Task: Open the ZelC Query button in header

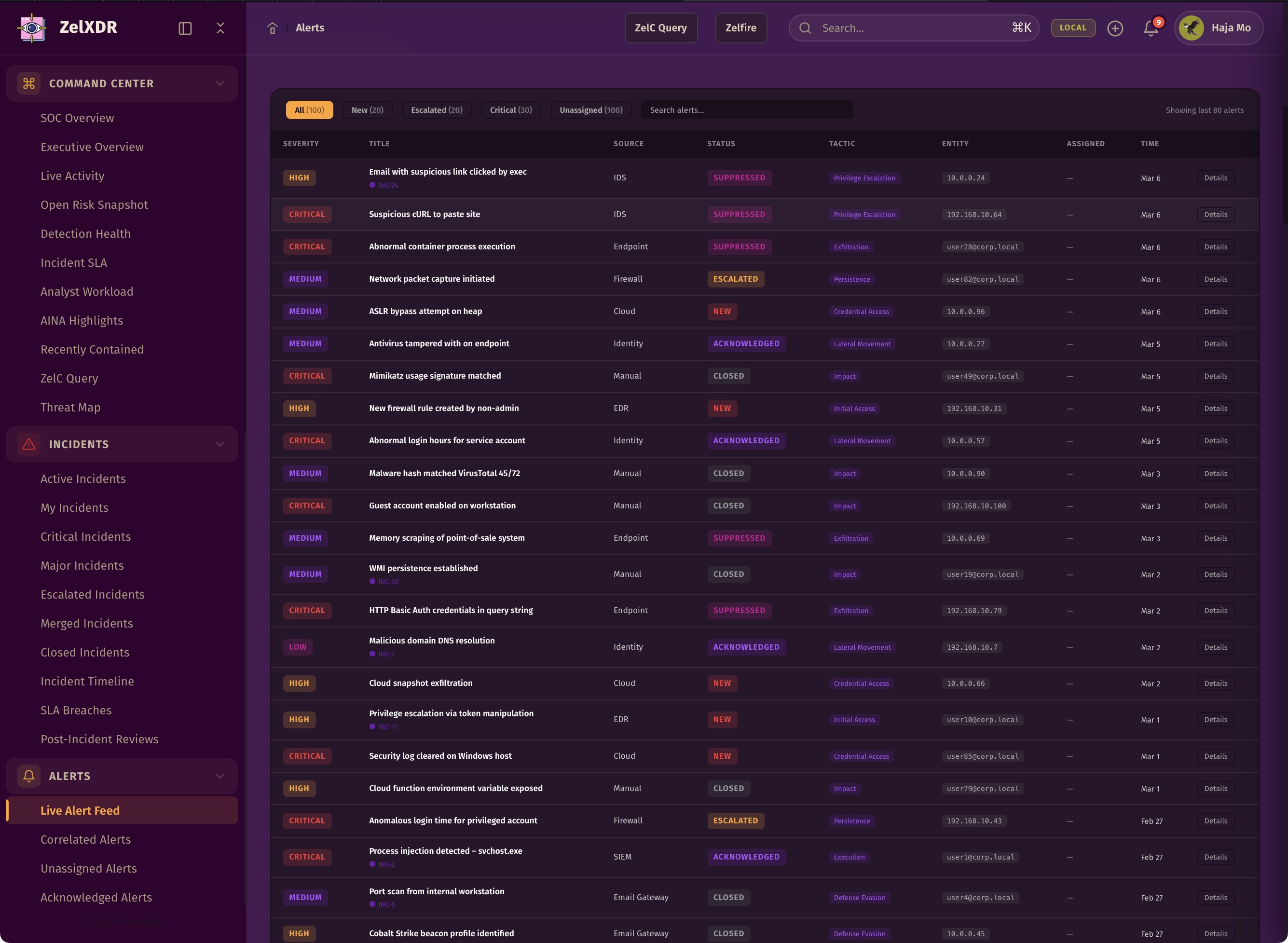Action: point(660,28)
